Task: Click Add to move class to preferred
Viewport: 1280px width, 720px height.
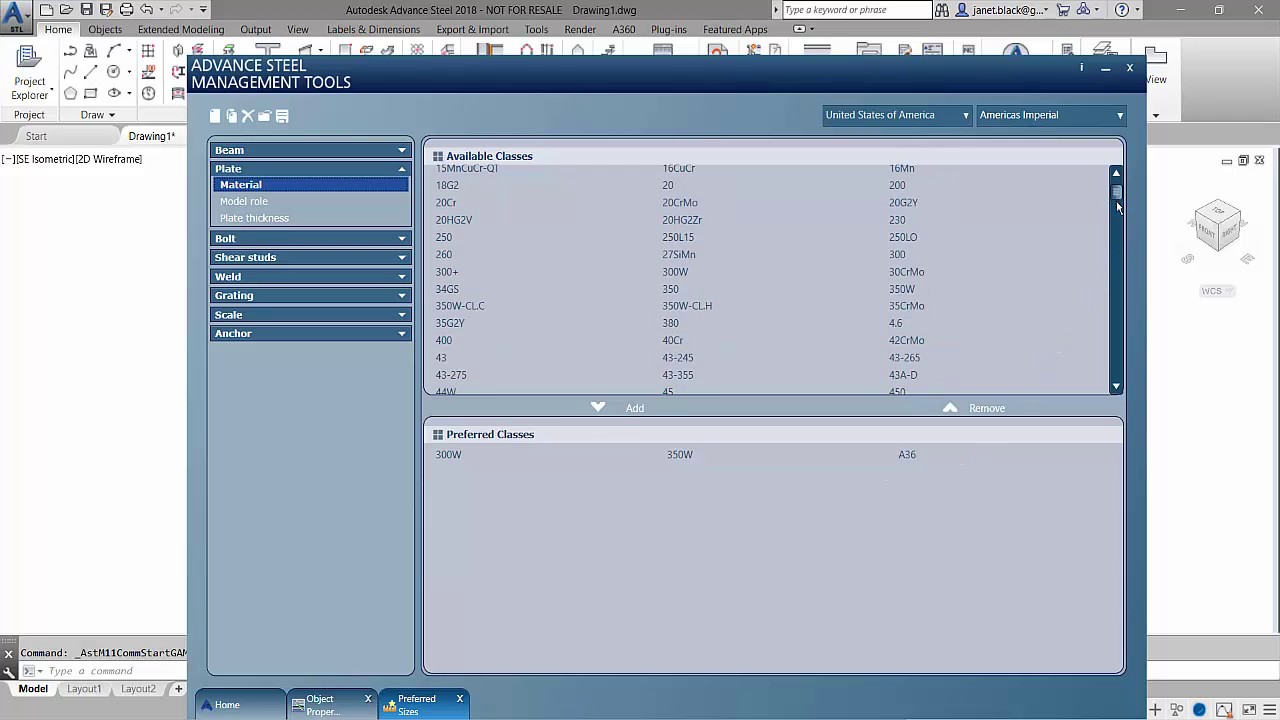Action: pyautogui.click(x=619, y=408)
